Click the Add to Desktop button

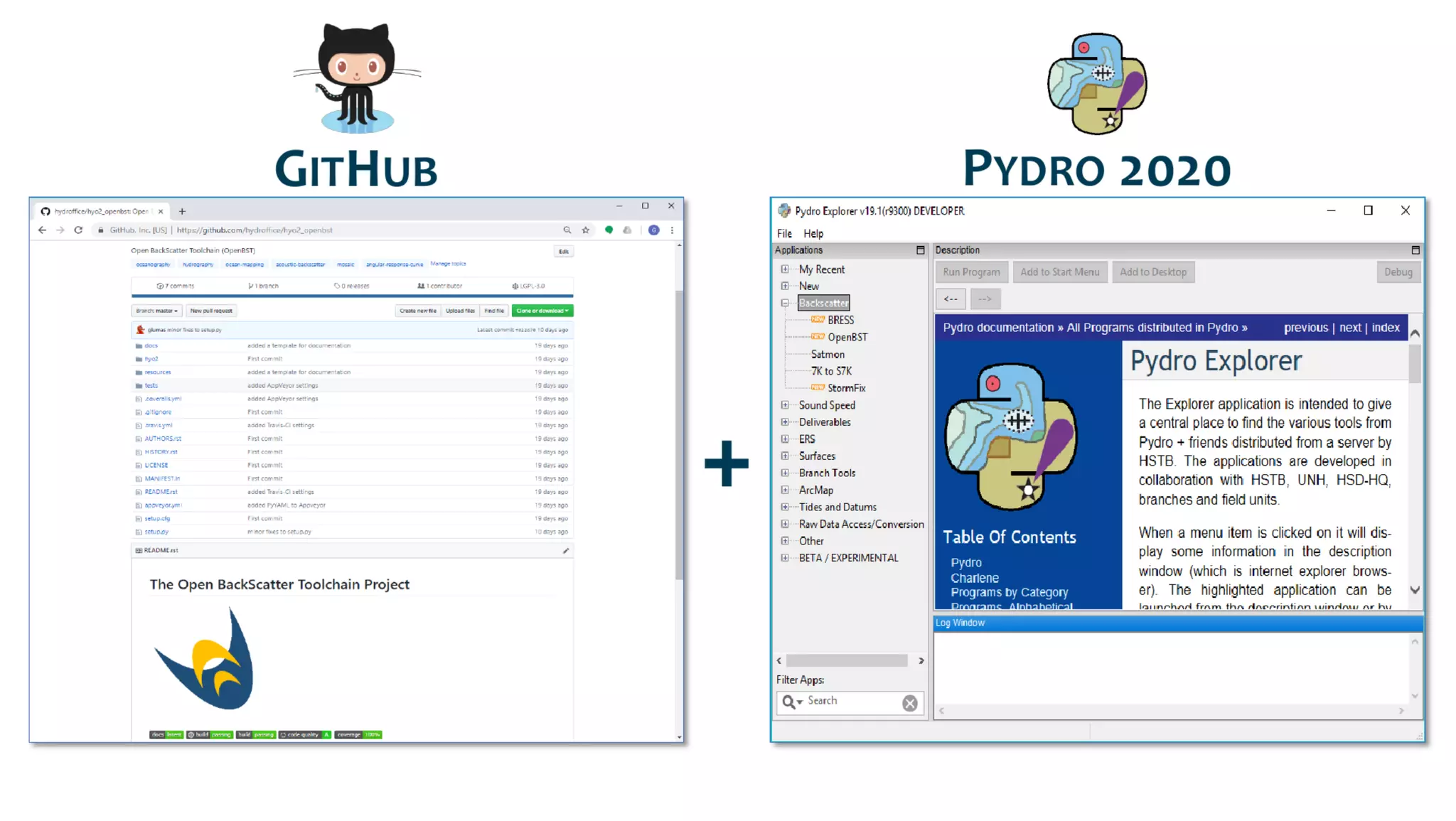pyautogui.click(x=1152, y=272)
